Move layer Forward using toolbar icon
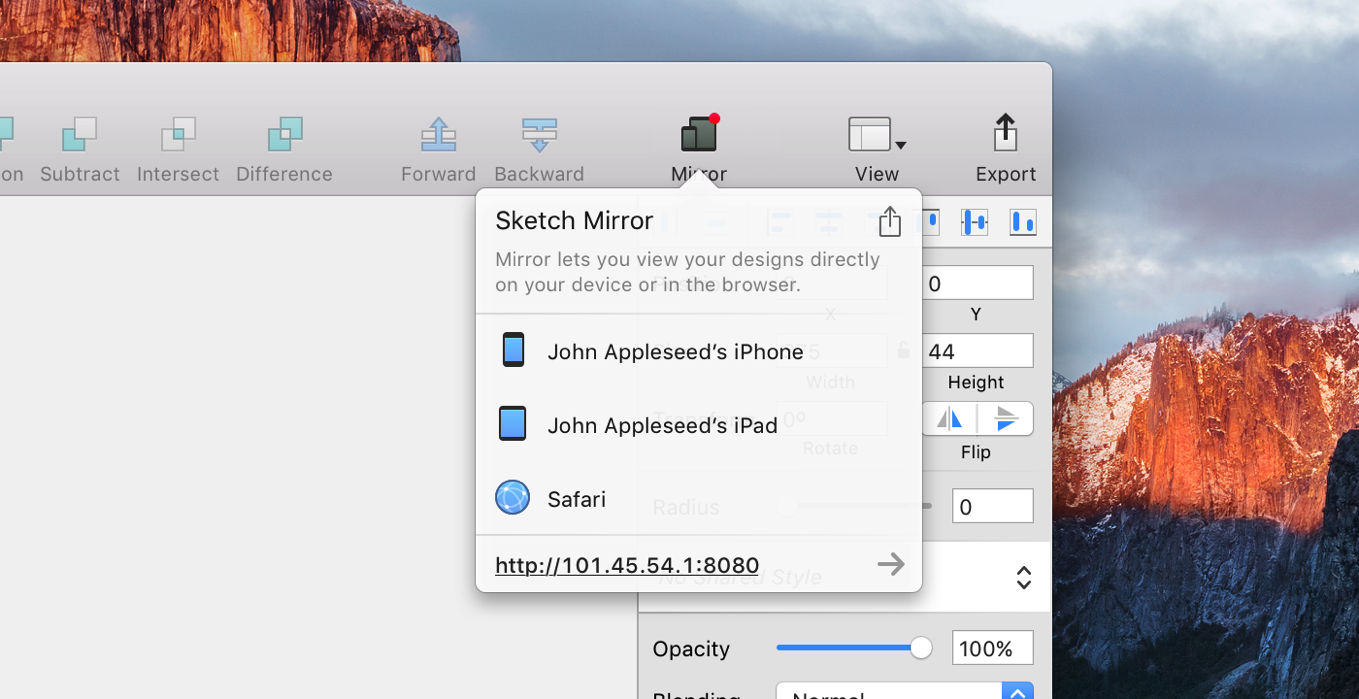 coord(438,134)
